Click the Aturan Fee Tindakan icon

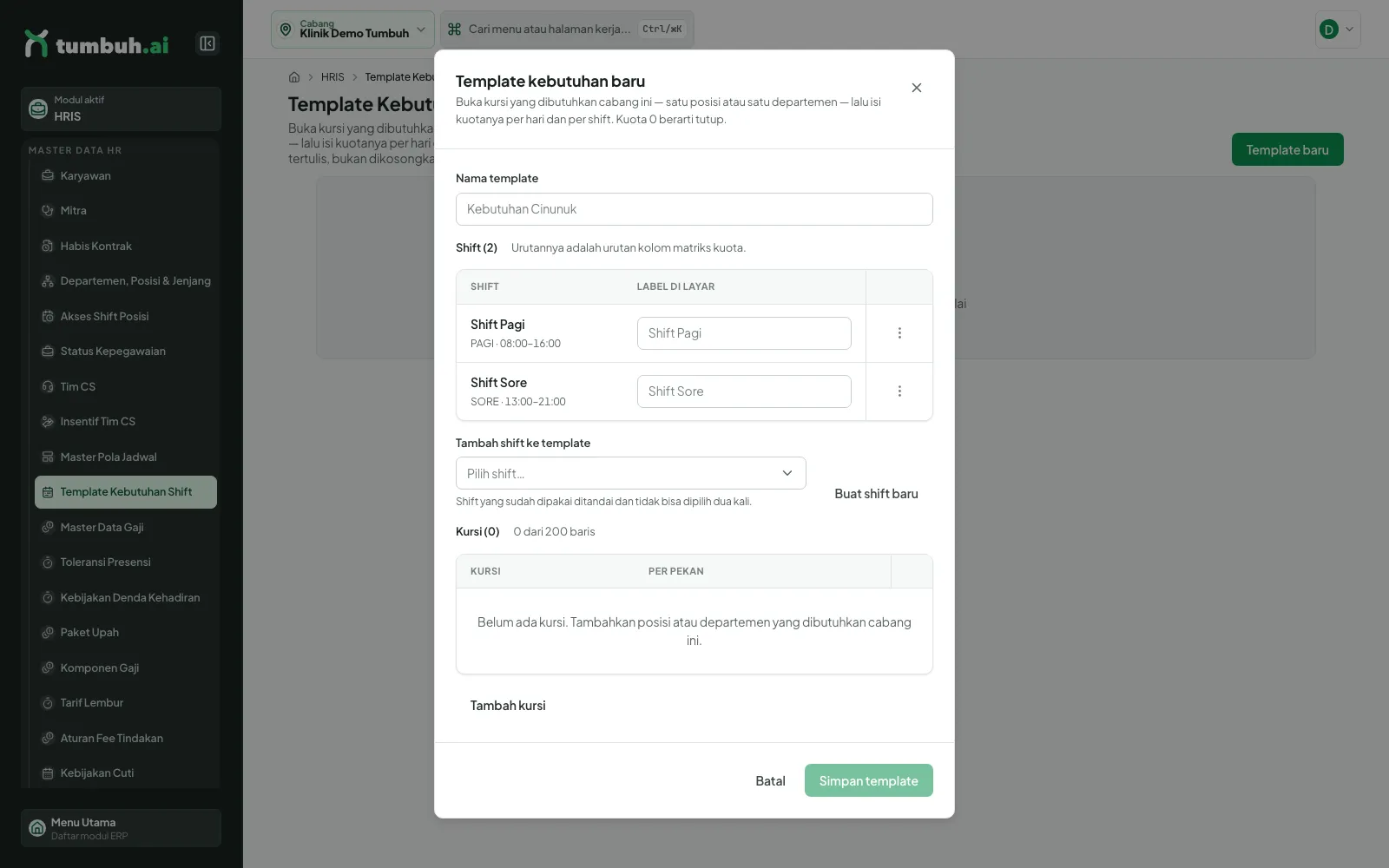click(48, 739)
